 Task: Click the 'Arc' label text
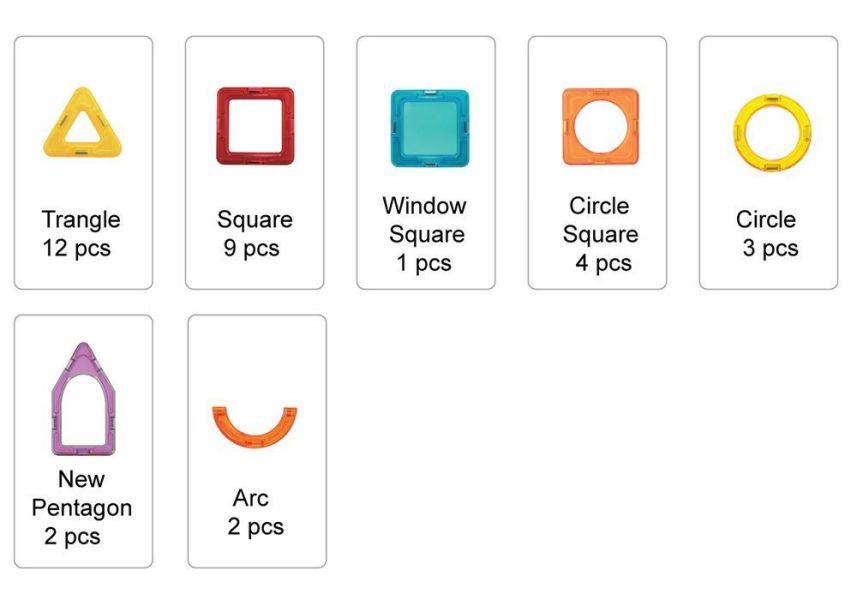tap(251, 498)
